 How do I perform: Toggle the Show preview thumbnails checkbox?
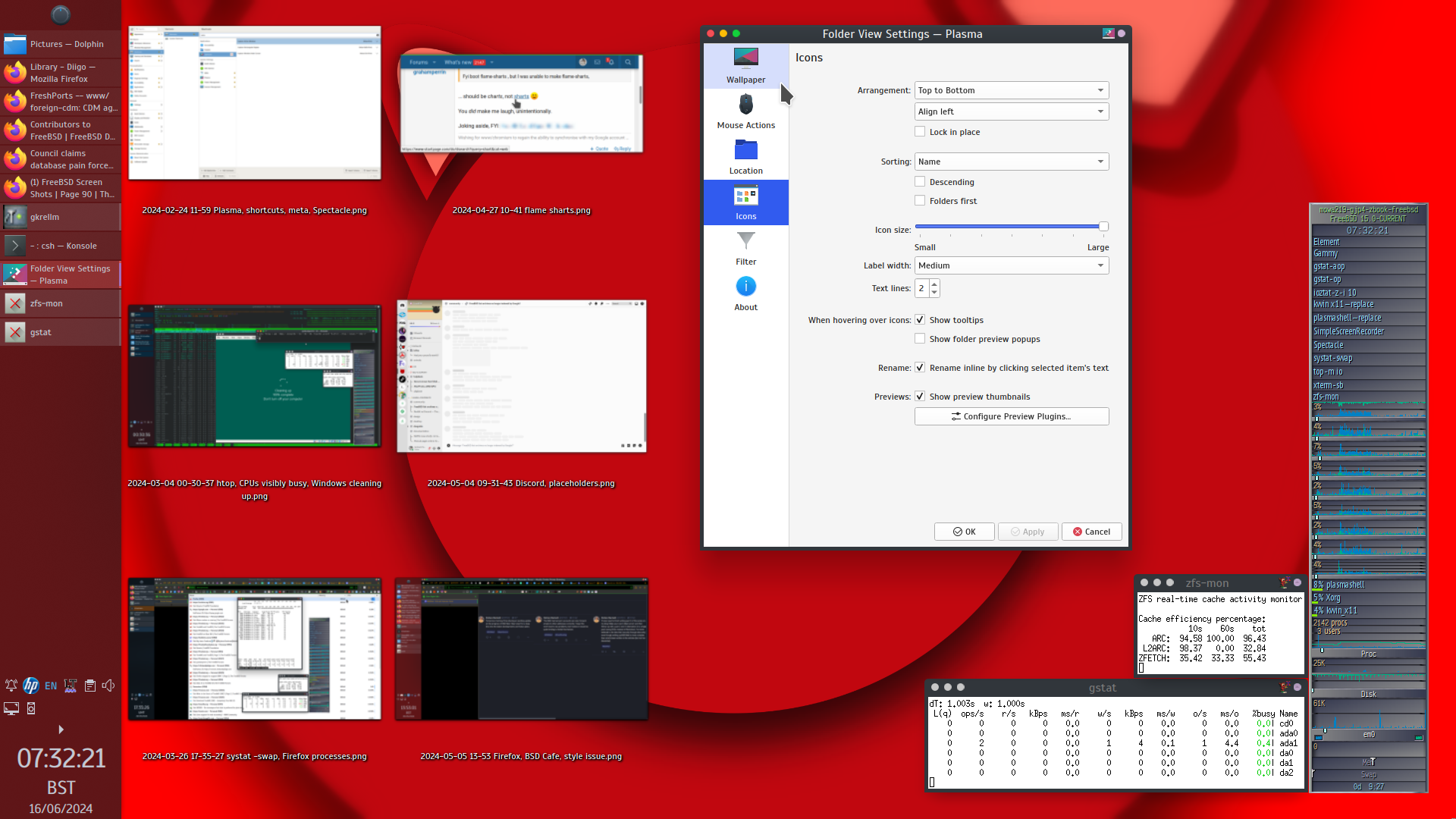[x=920, y=397]
